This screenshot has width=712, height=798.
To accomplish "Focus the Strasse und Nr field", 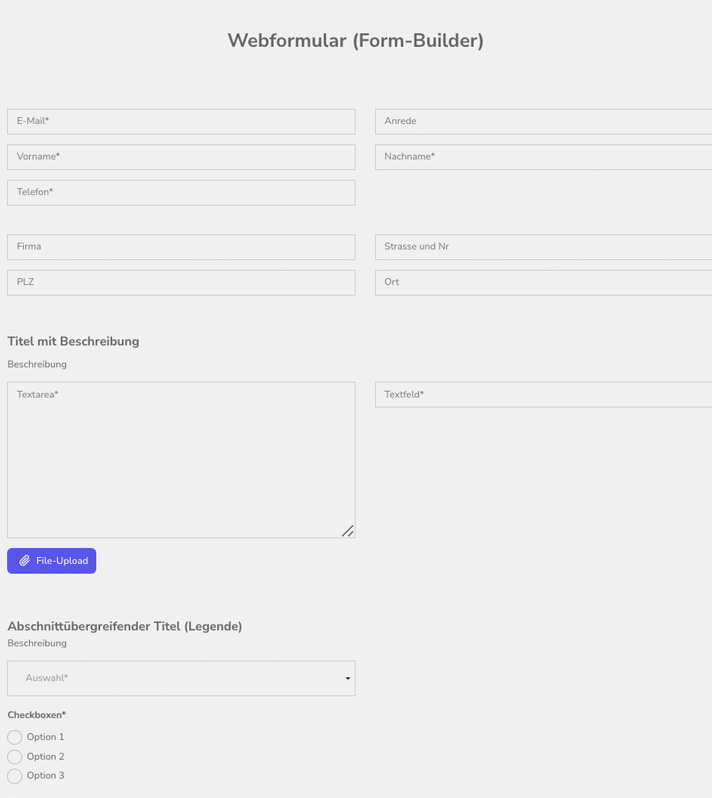I will coord(543,247).
